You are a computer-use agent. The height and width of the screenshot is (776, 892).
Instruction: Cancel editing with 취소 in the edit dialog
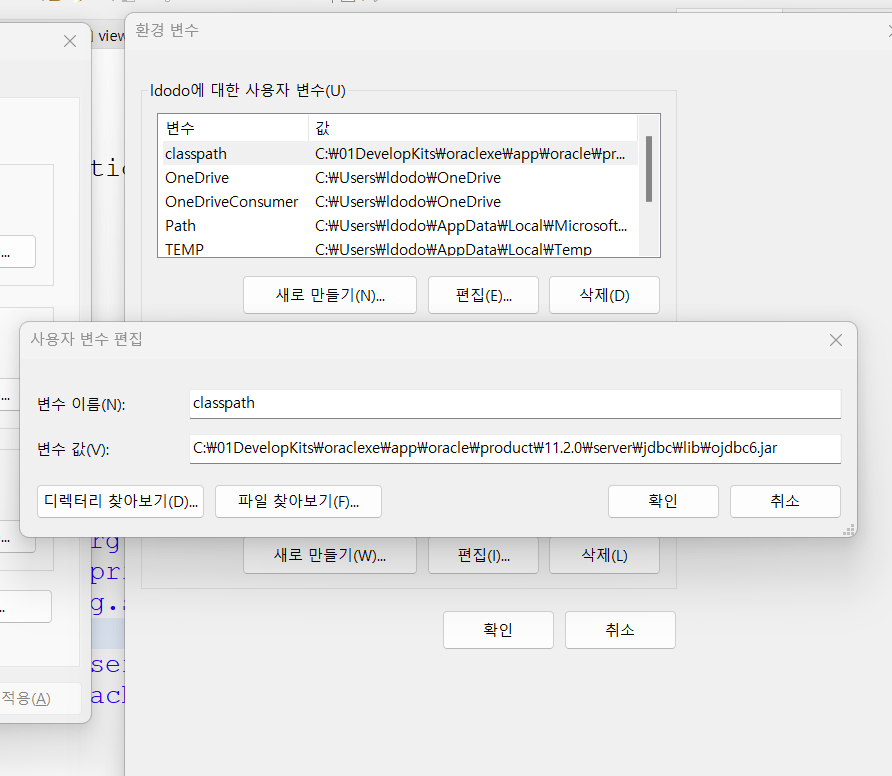pos(785,501)
